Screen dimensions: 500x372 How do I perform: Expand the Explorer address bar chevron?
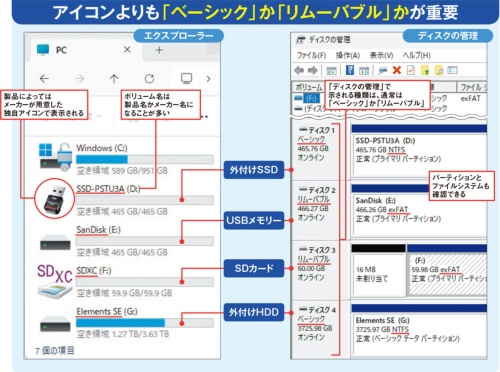tap(208, 79)
